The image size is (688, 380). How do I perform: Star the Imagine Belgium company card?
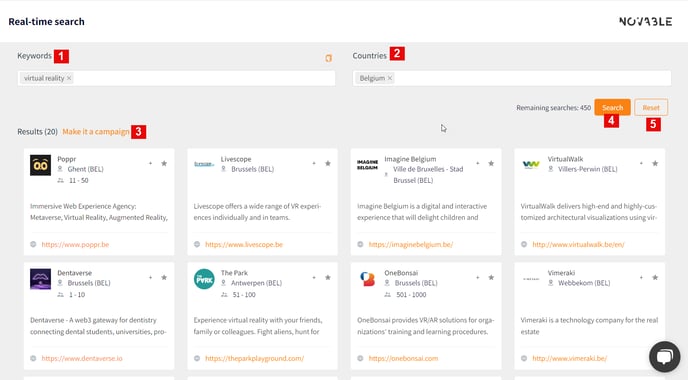(491, 163)
